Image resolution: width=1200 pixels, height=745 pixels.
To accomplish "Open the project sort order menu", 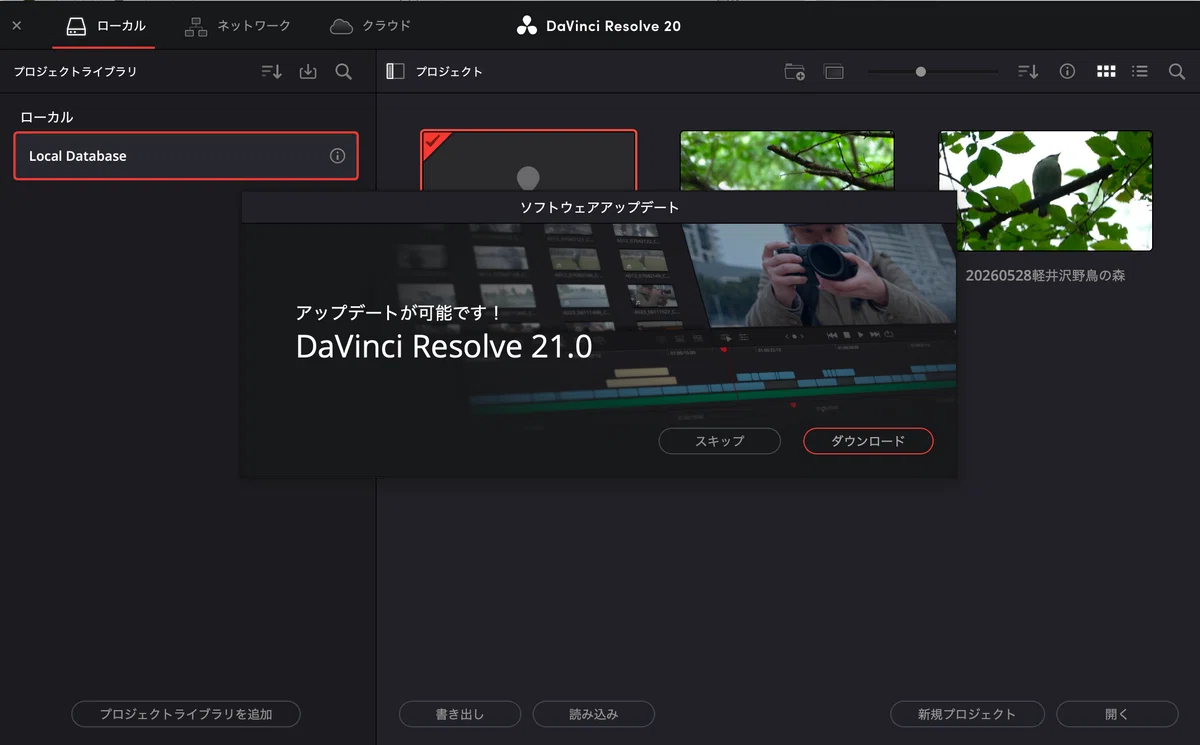I will (1028, 72).
